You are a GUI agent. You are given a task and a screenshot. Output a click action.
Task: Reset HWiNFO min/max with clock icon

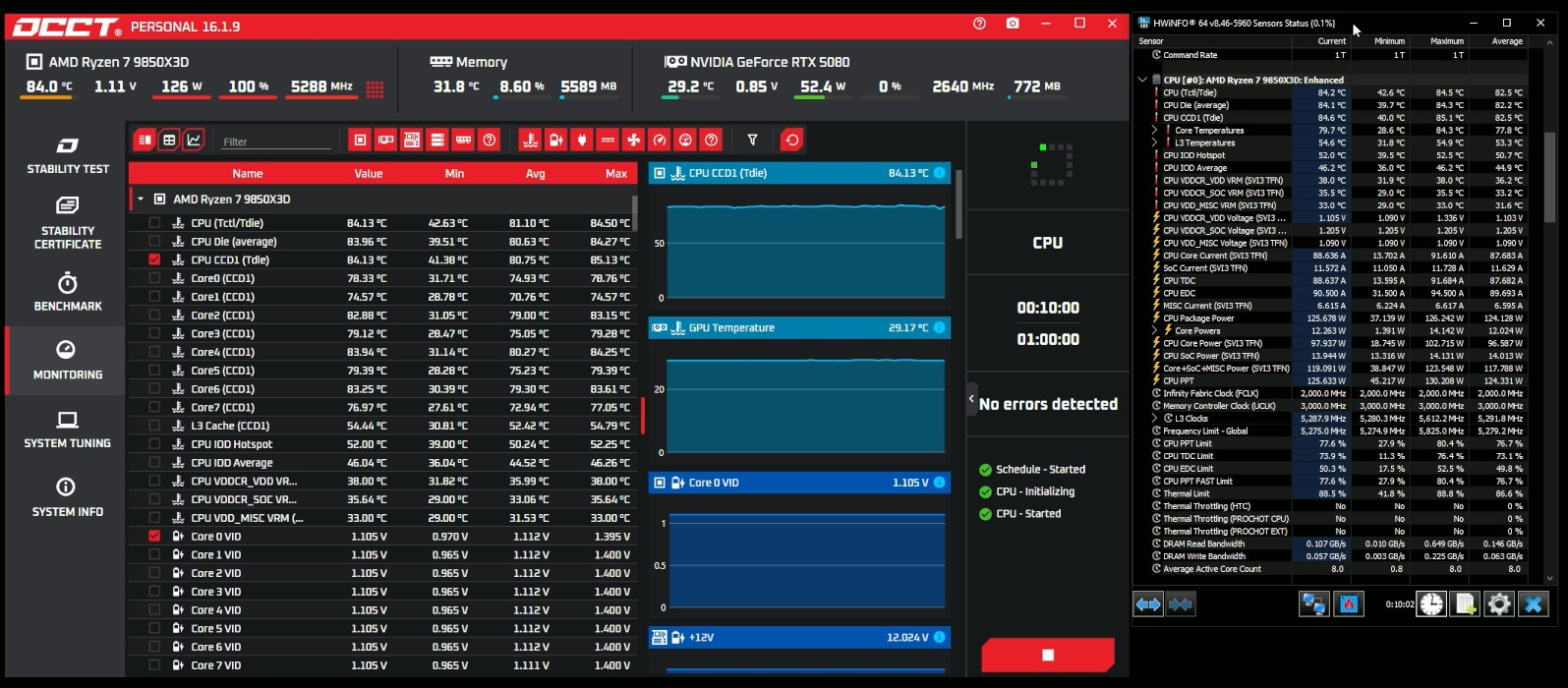pos(1432,604)
